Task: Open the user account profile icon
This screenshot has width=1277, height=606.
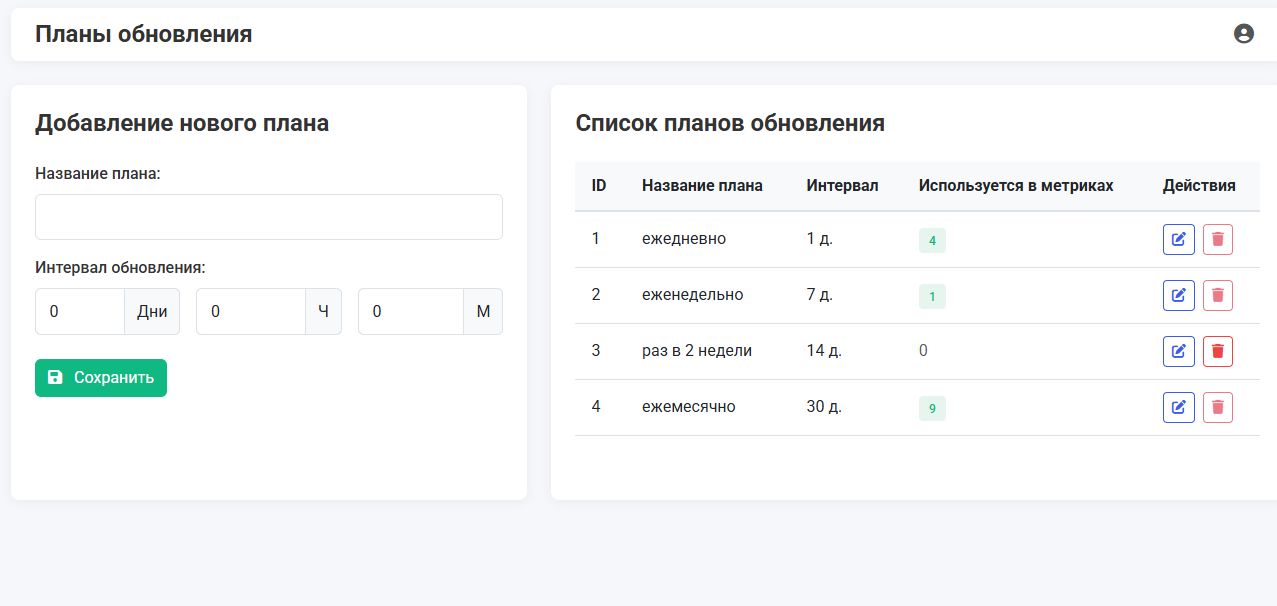Action: coord(1243,34)
